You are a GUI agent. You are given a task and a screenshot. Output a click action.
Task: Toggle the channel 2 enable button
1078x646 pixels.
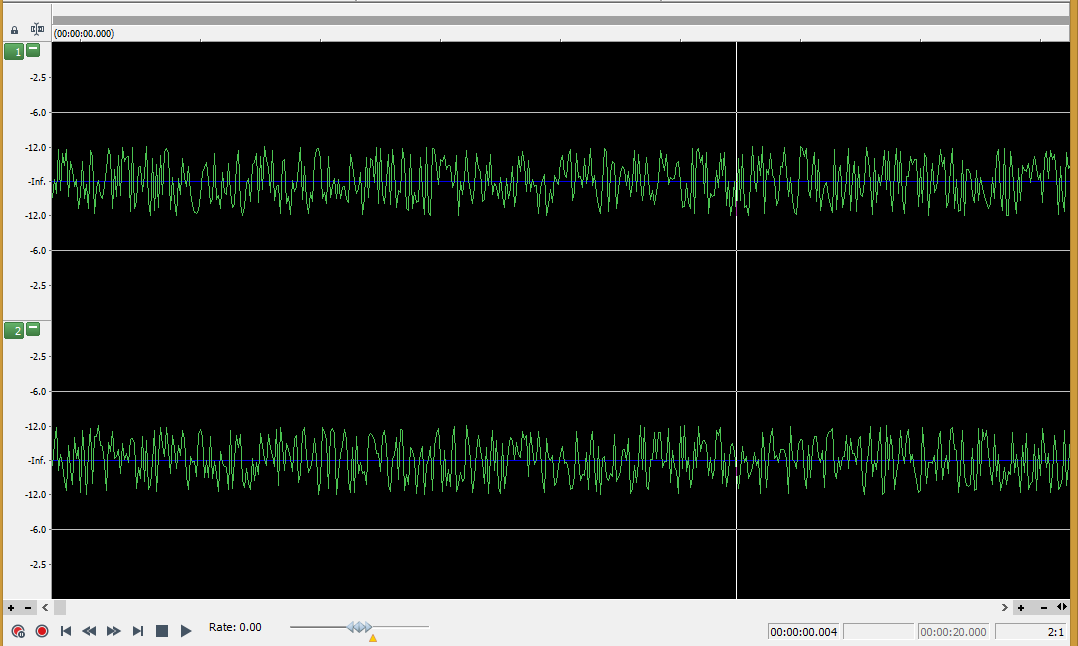tap(14, 330)
